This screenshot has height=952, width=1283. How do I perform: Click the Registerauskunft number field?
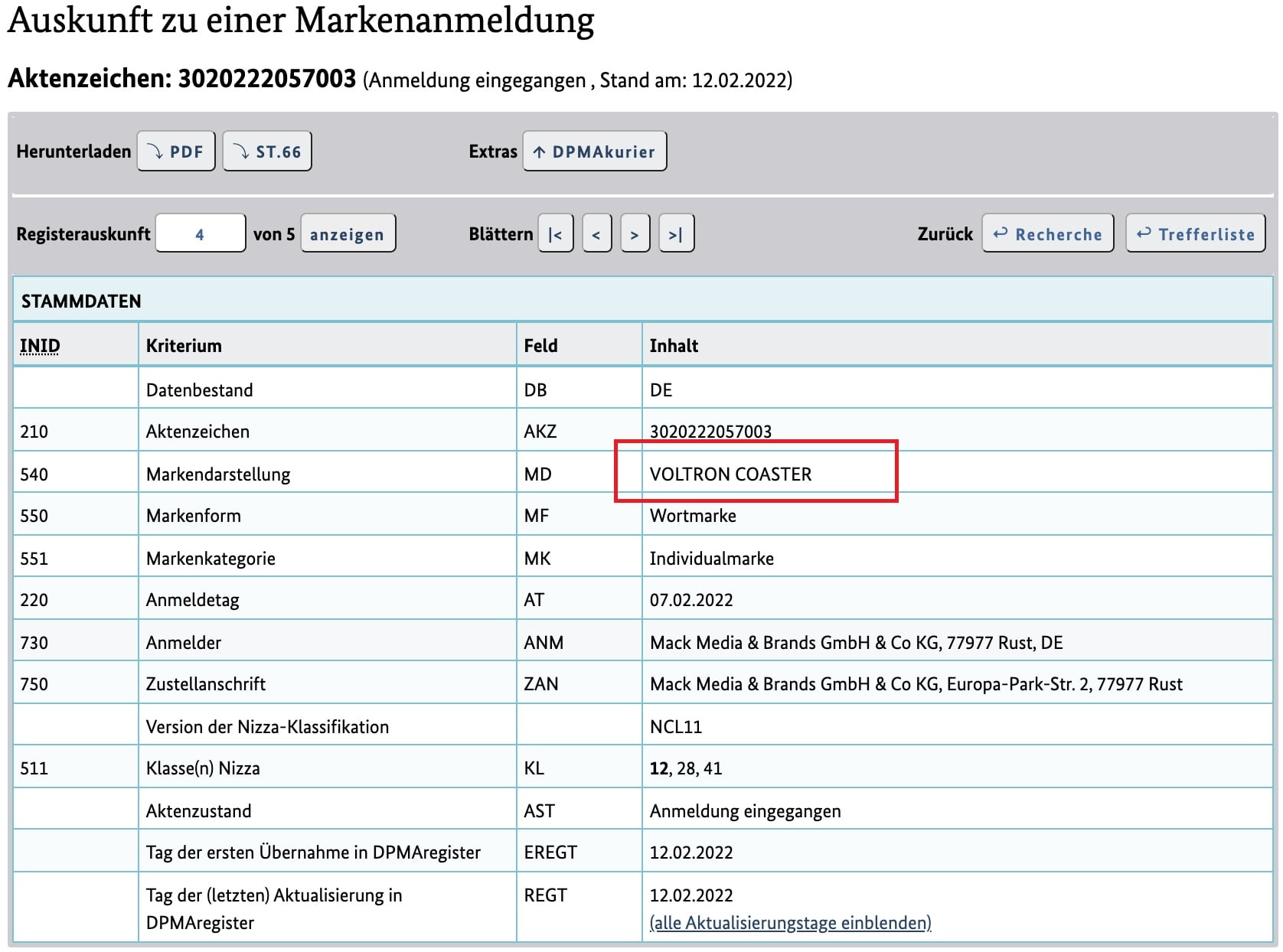(x=200, y=234)
